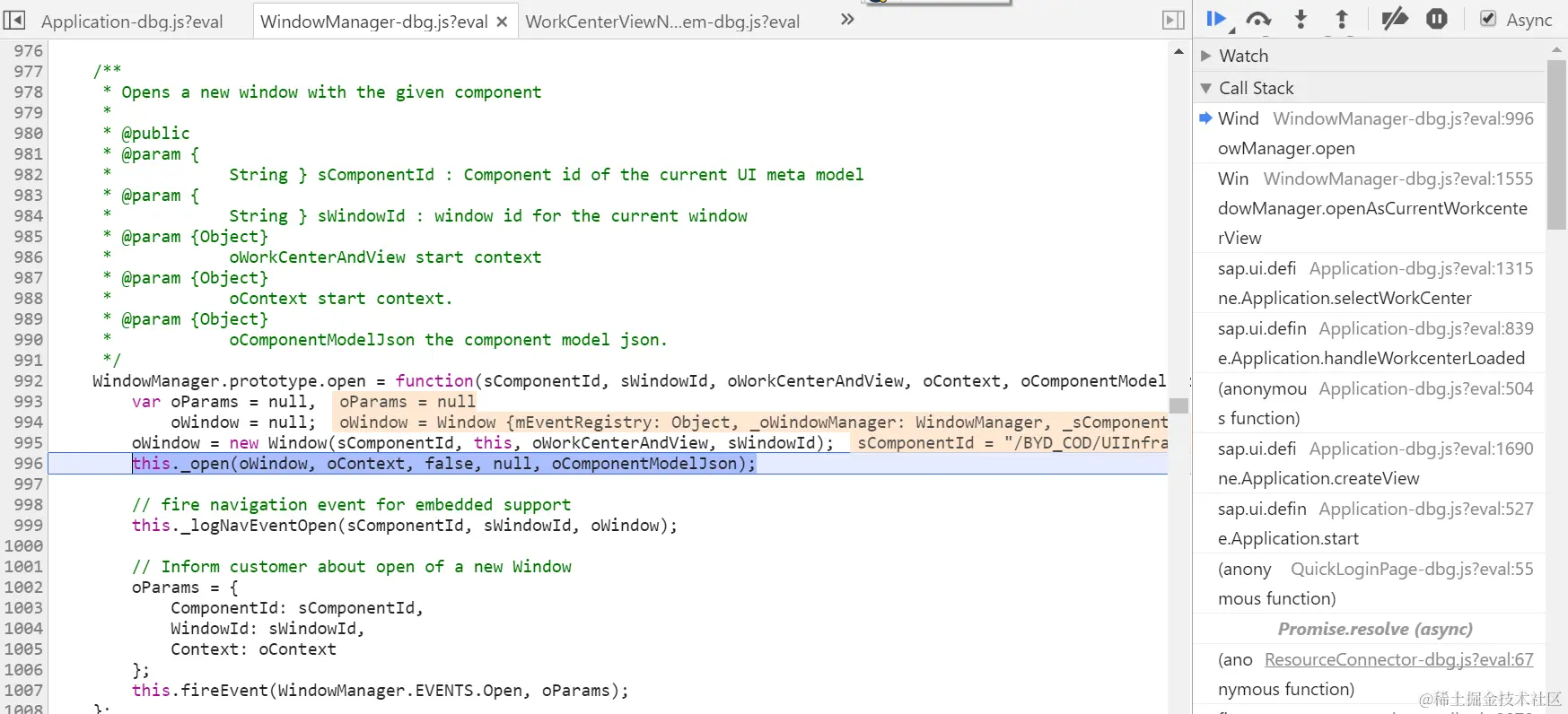This screenshot has width=1568, height=714.
Task: Toggle the Async checkbox
Action: [x=1488, y=19]
